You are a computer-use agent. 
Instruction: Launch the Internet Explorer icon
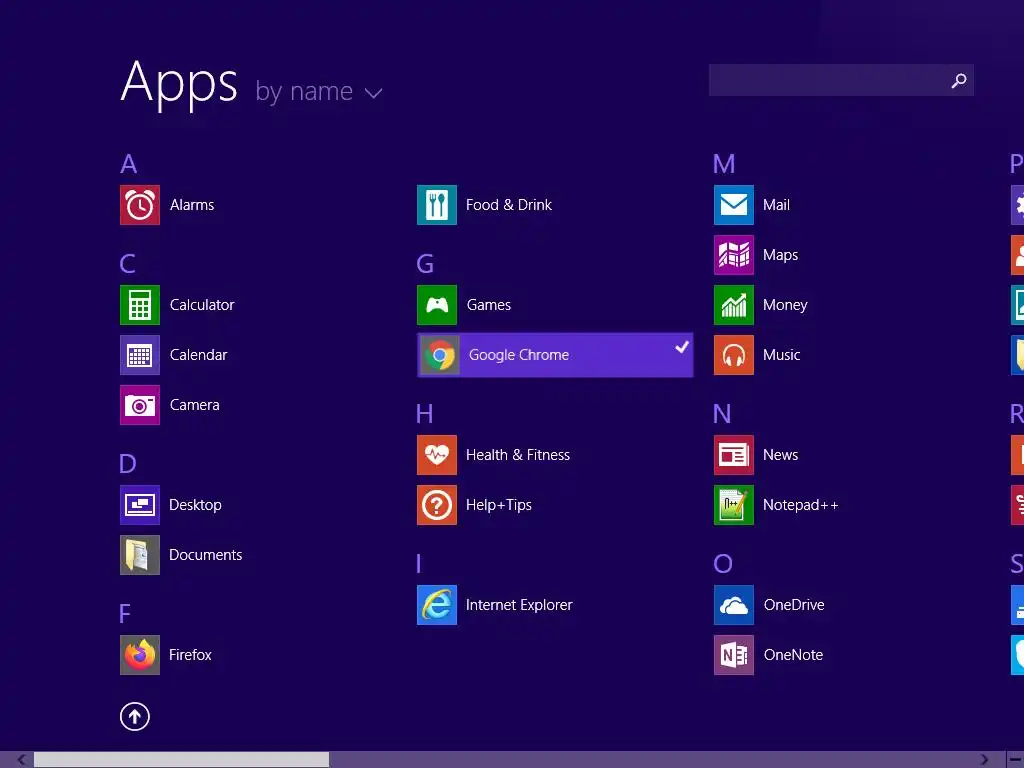437,605
